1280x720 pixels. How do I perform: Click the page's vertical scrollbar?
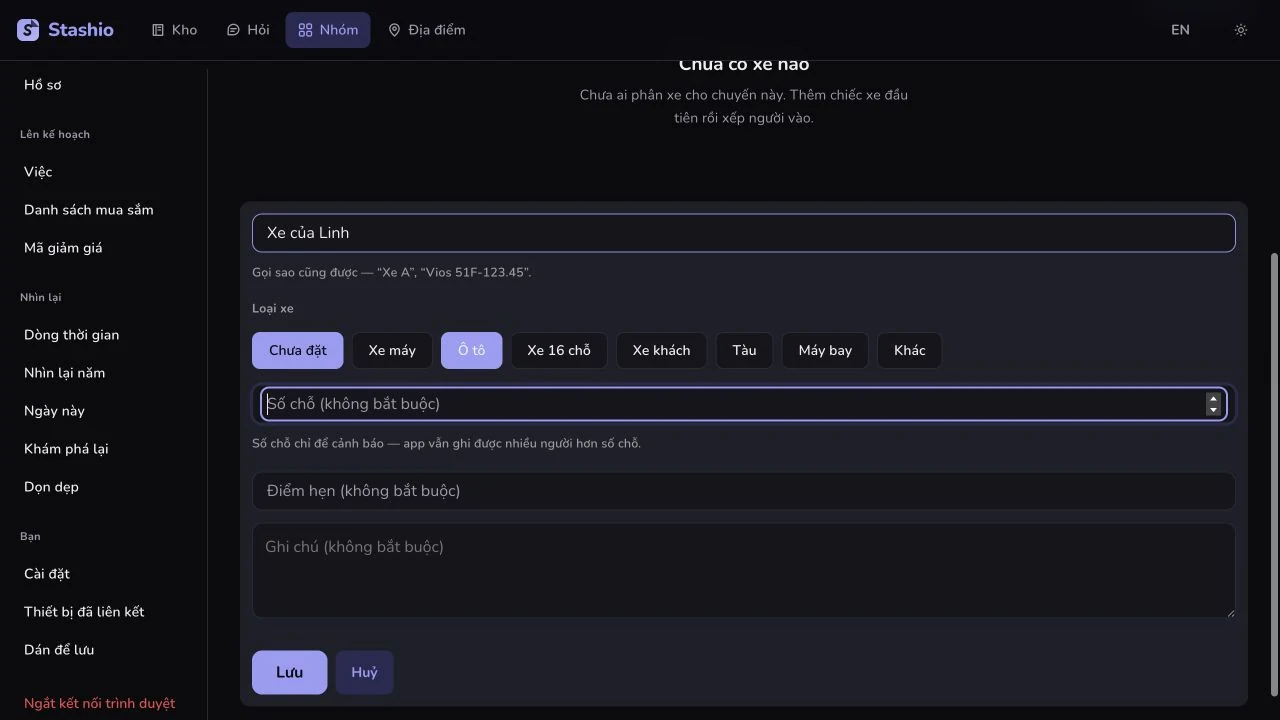(x=1274, y=474)
